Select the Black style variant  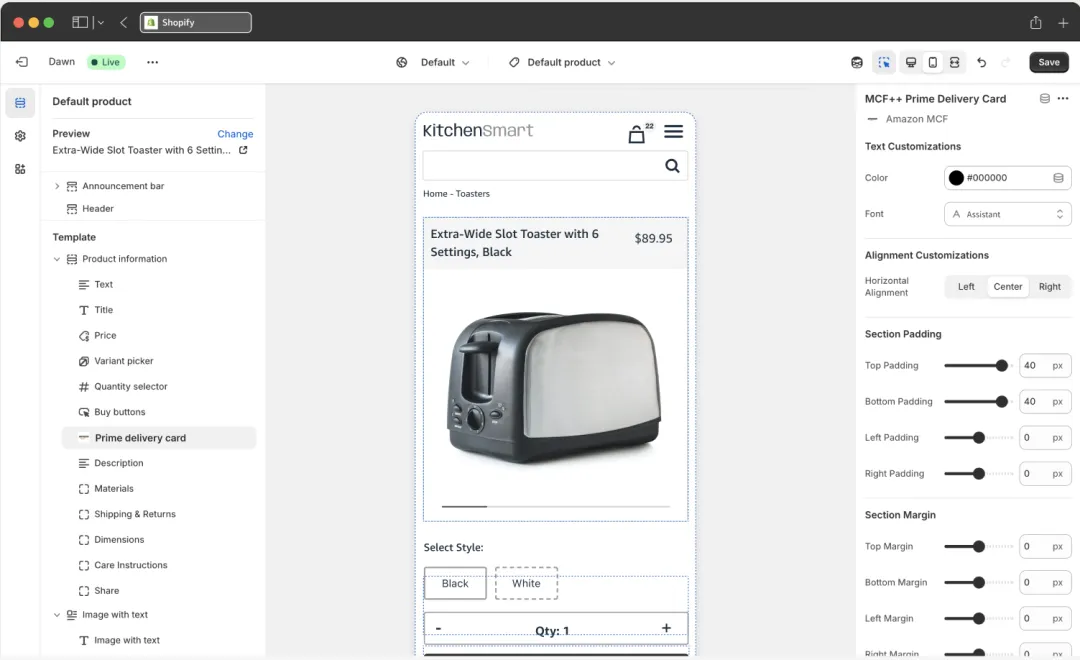(455, 584)
